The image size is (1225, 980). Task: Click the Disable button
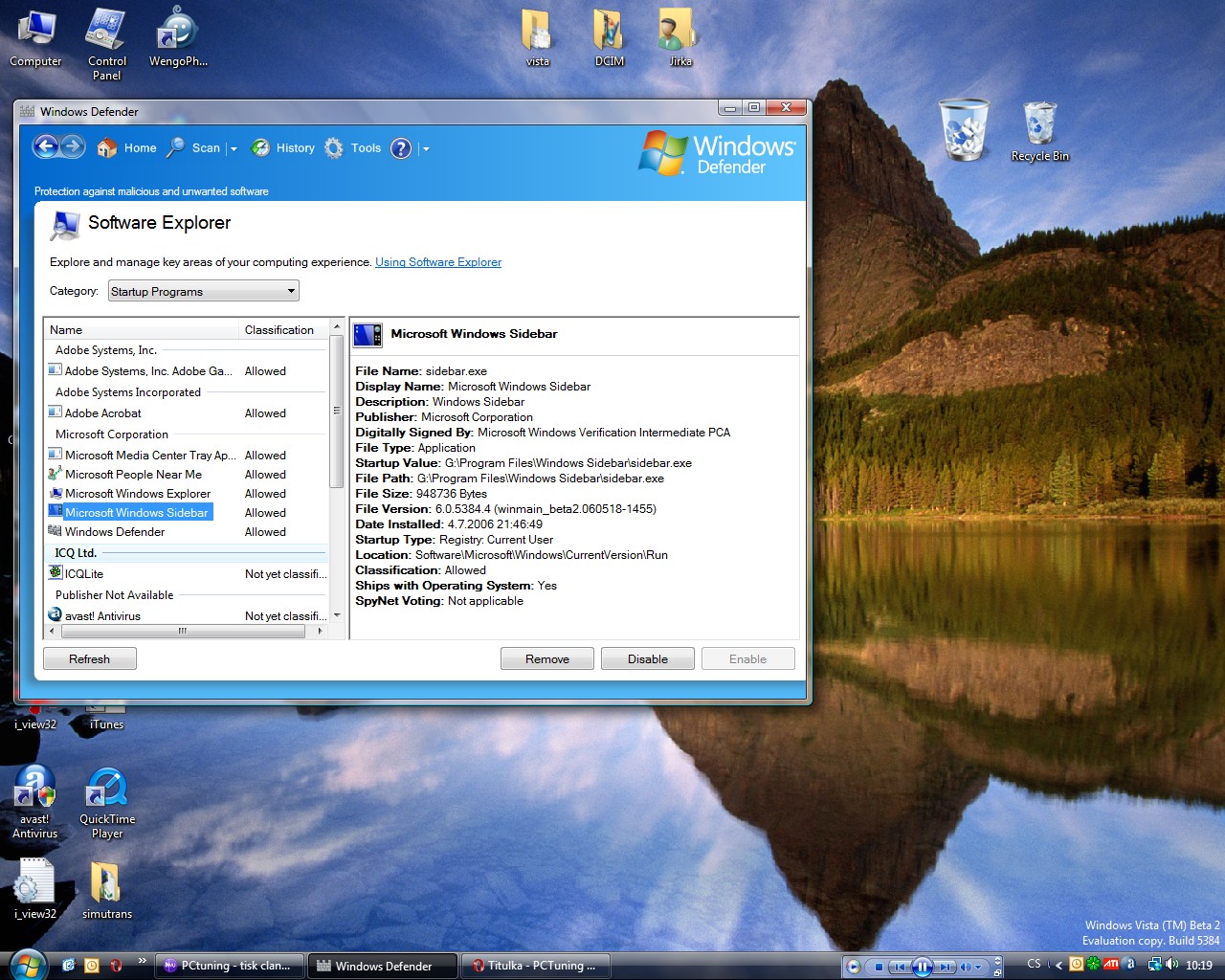click(648, 658)
